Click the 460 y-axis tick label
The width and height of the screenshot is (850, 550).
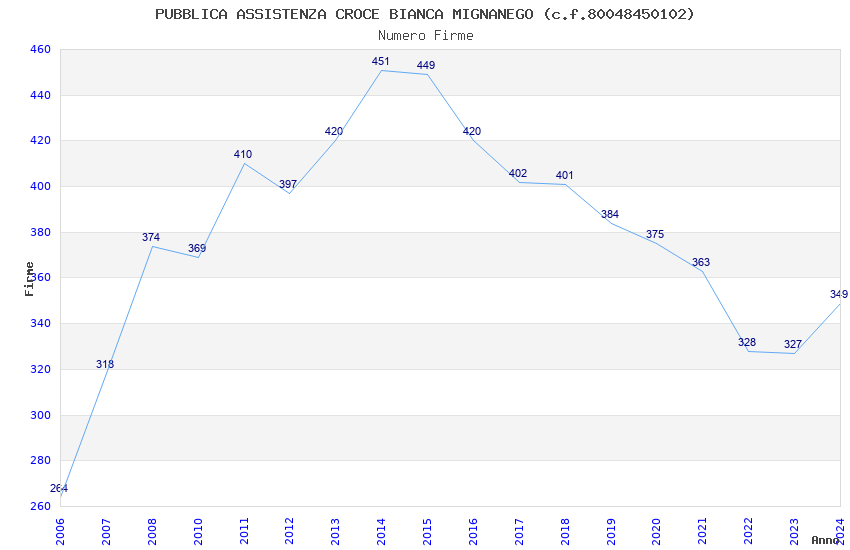click(x=40, y=49)
